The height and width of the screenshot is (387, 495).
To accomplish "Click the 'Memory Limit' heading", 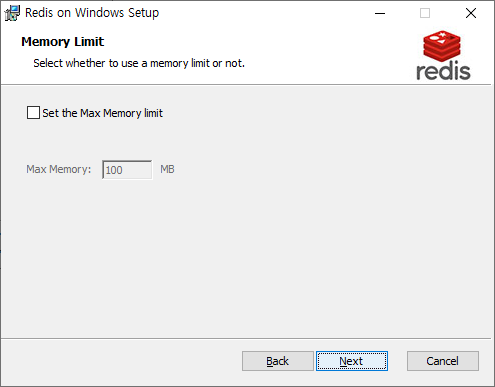I will click(x=63, y=42).
